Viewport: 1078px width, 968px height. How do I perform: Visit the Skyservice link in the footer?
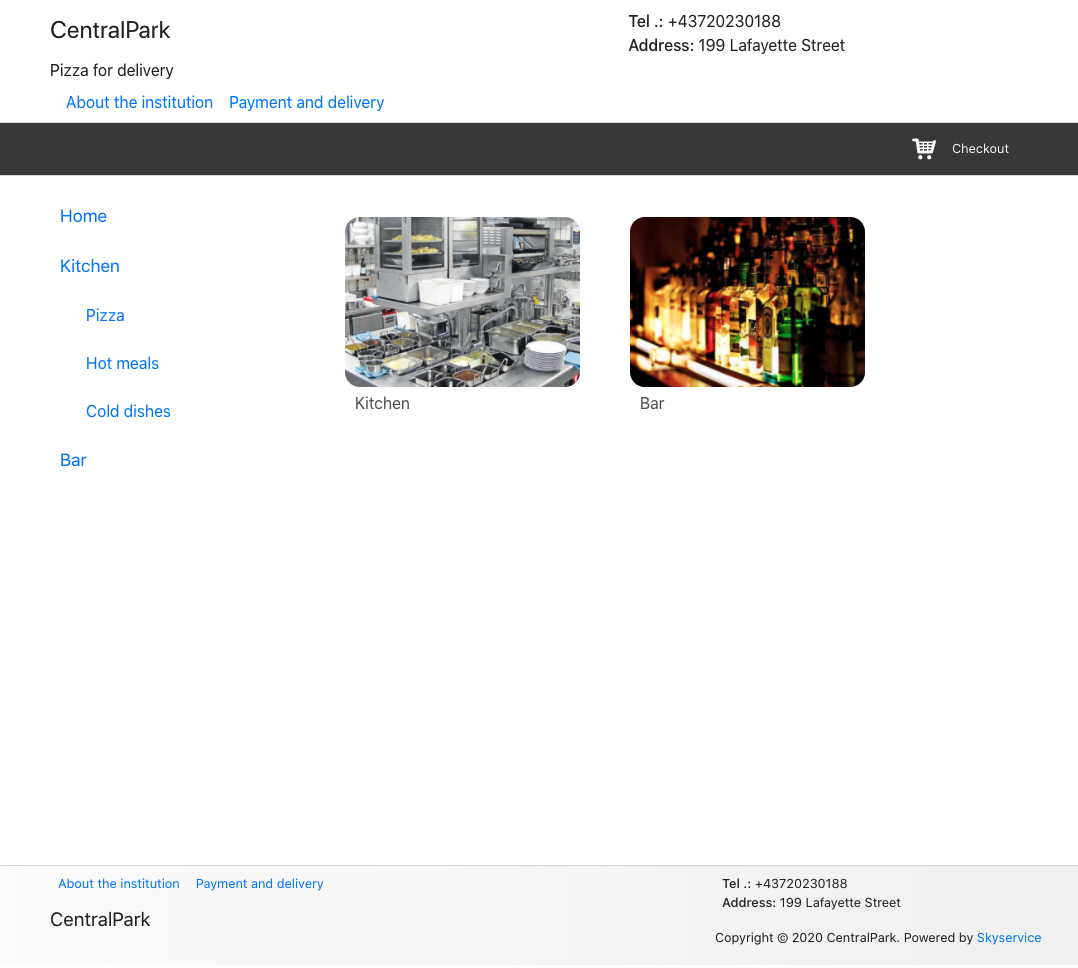(1008, 938)
